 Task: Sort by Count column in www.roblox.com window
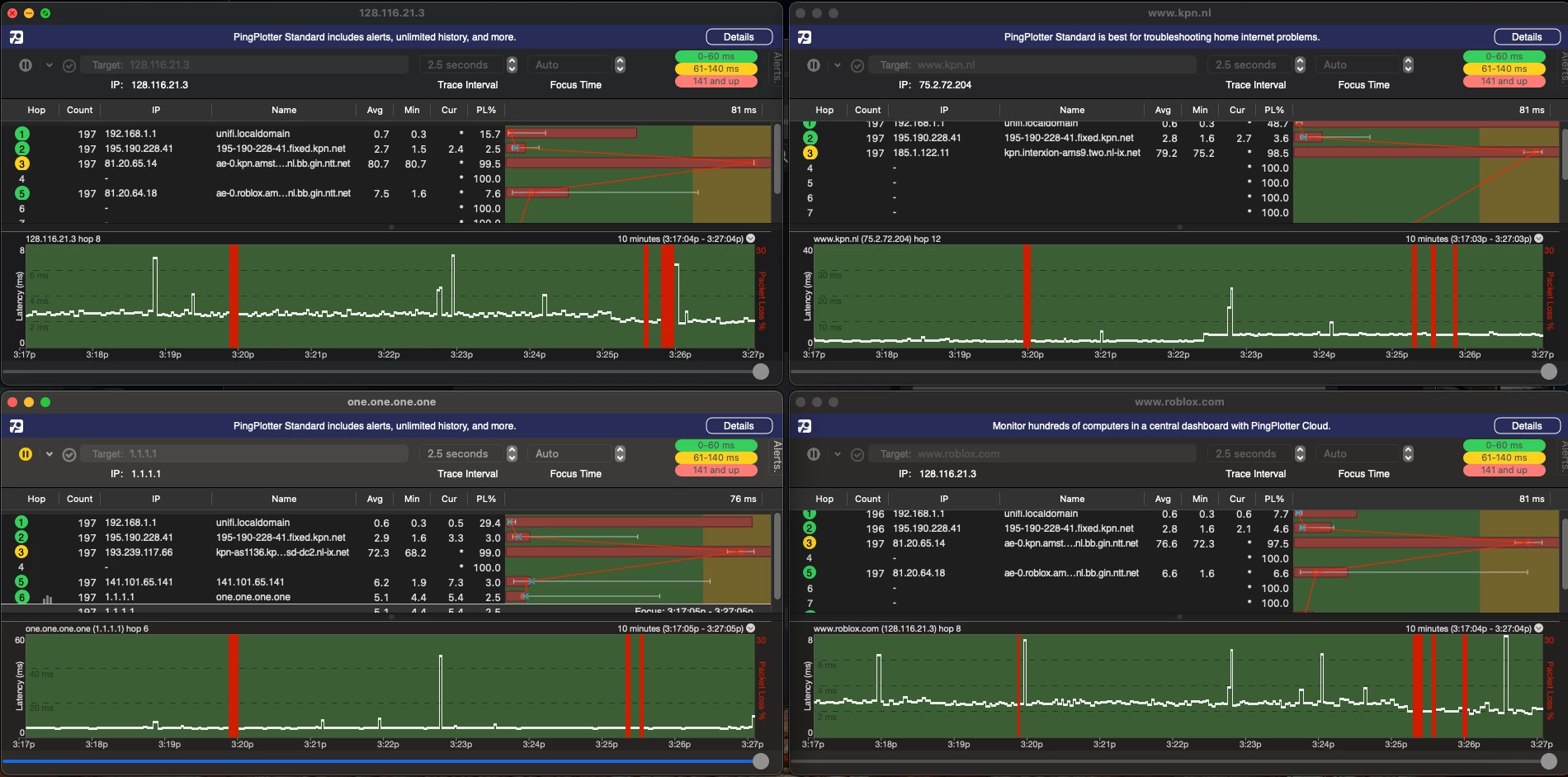(x=868, y=499)
